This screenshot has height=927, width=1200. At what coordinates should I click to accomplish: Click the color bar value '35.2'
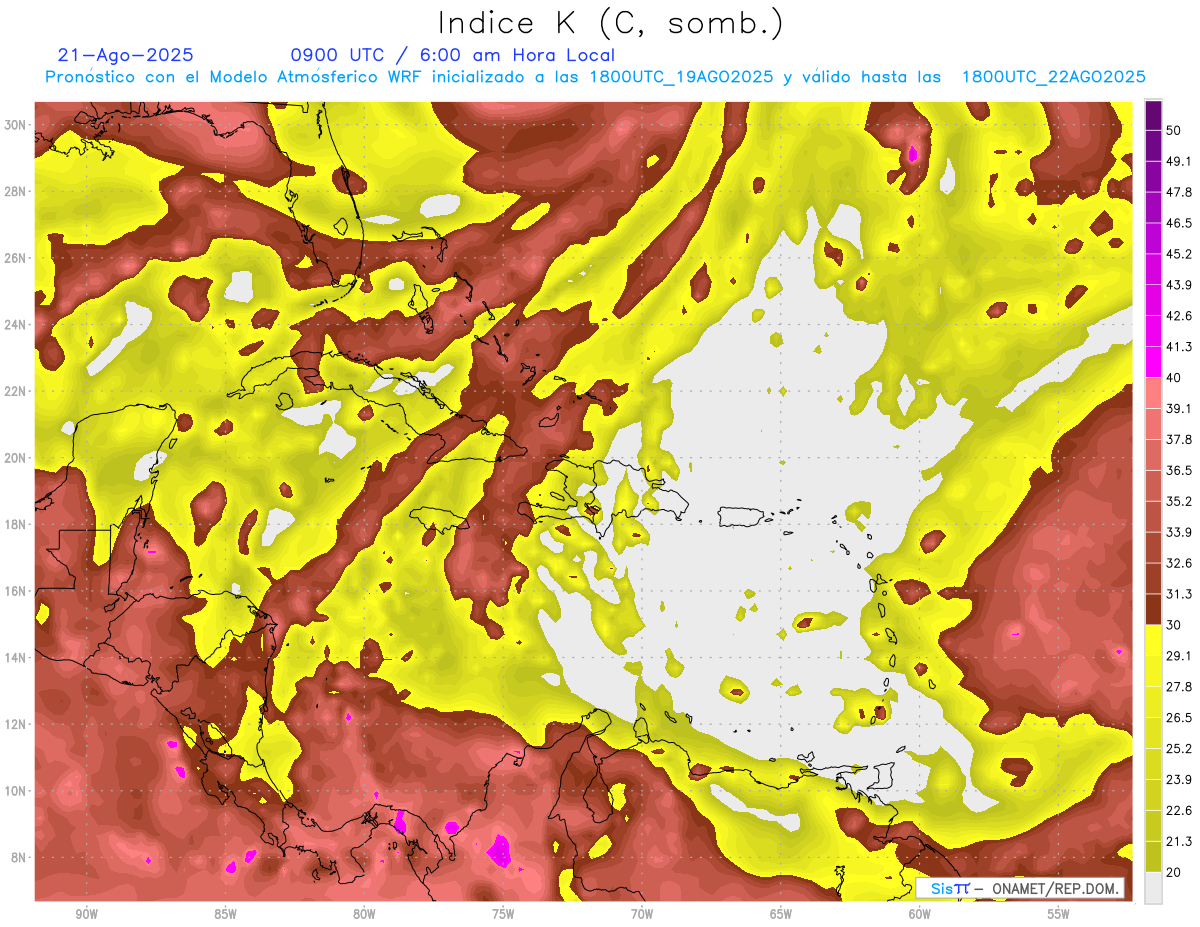click(1178, 501)
